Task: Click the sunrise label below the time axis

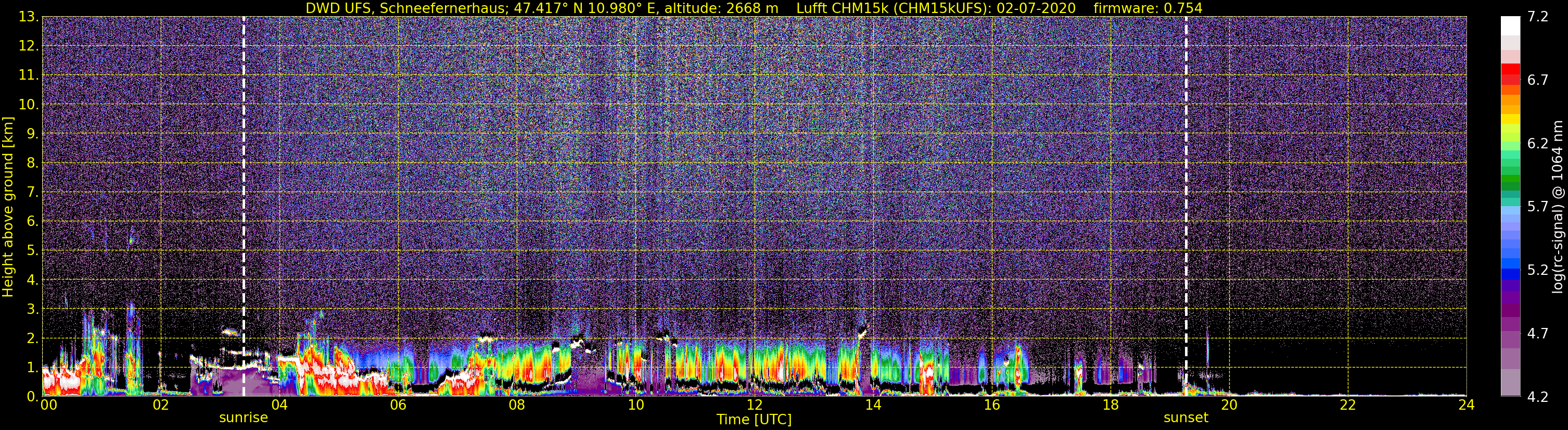Action: click(244, 418)
